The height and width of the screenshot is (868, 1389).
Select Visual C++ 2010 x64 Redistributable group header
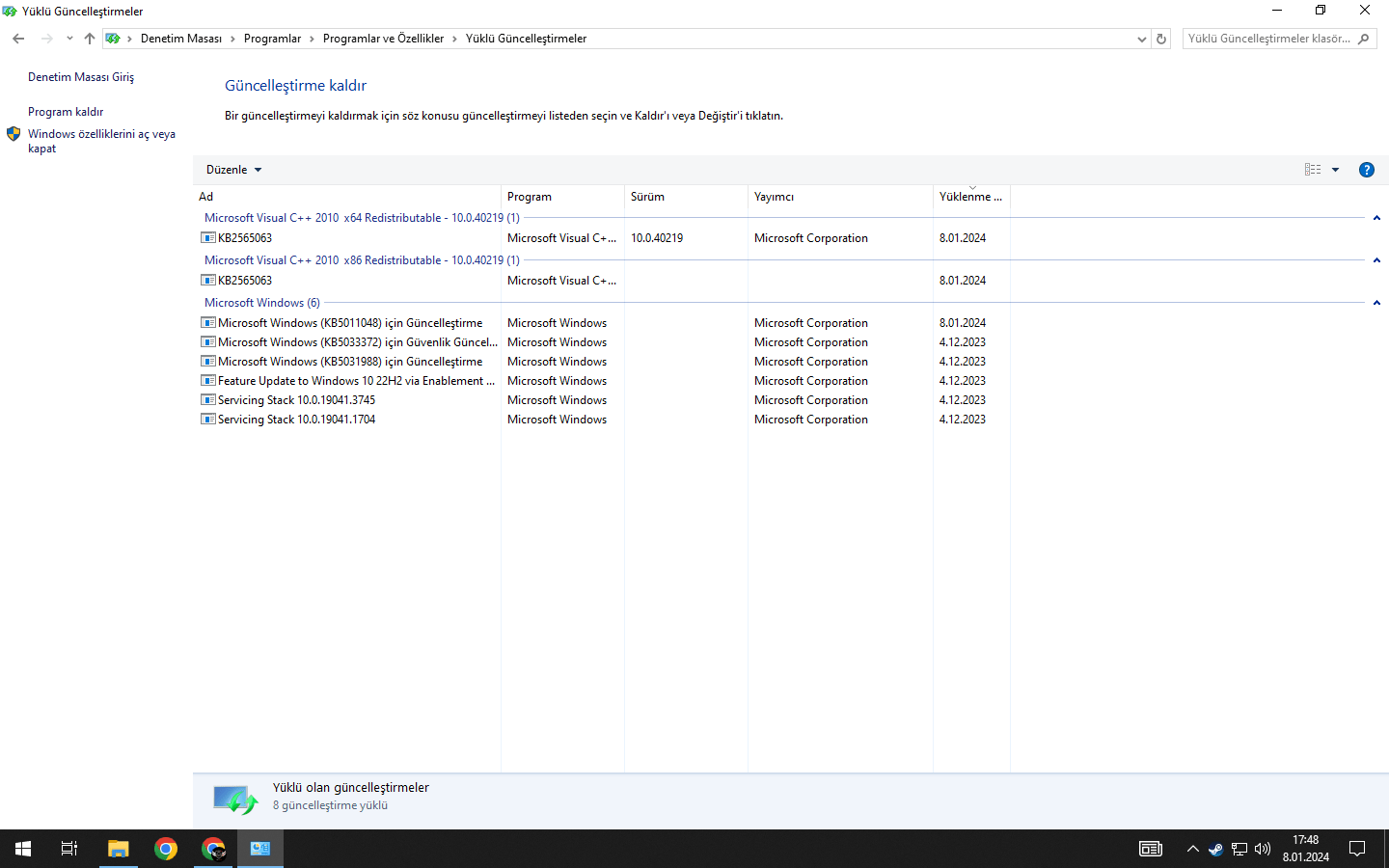[362, 218]
